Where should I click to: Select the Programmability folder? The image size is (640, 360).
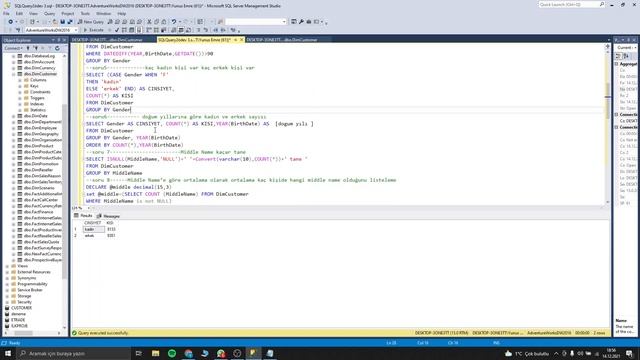click(x=32, y=284)
